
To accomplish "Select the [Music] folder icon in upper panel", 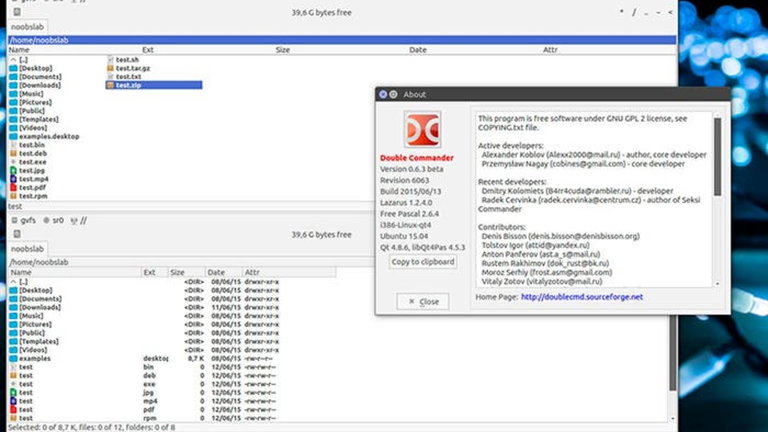I will 13,94.
